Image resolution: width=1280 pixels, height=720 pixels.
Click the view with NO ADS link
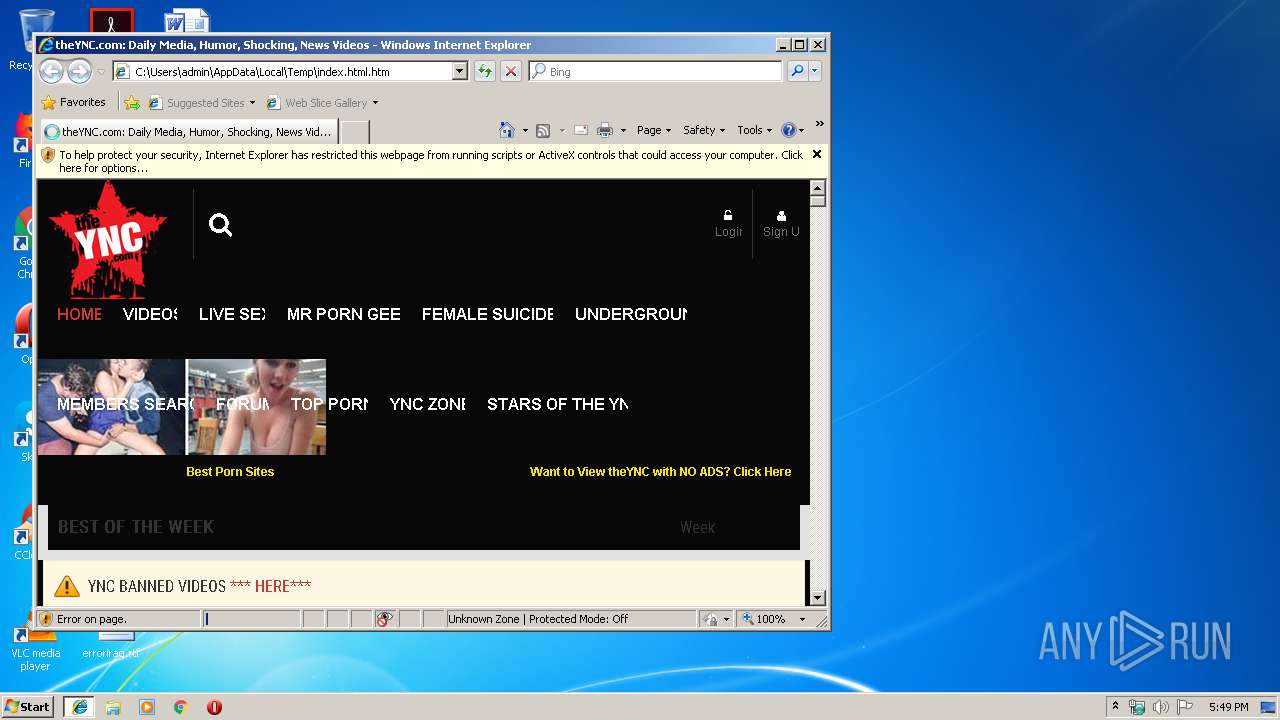660,472
